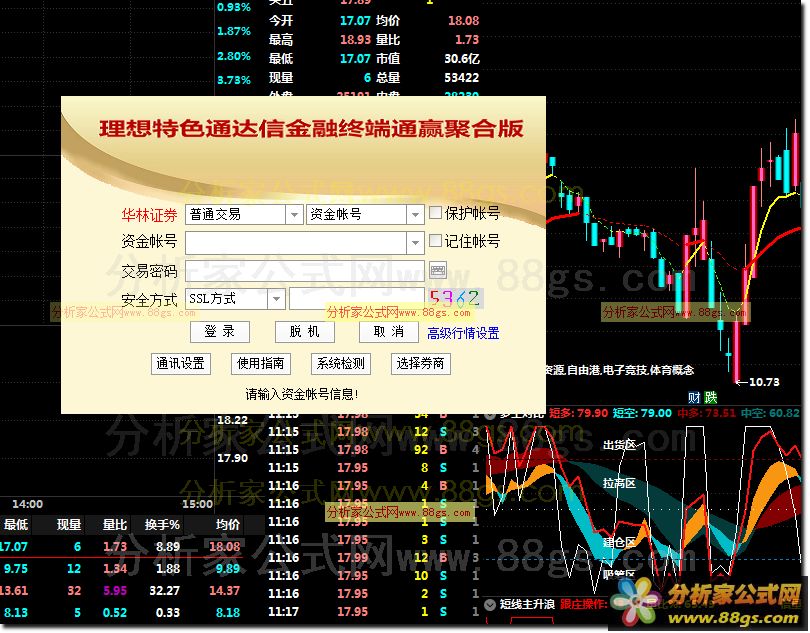Focus the 资金帐号 account input field
This screenshot has height=633, width=810.
[x=296, y=243]
